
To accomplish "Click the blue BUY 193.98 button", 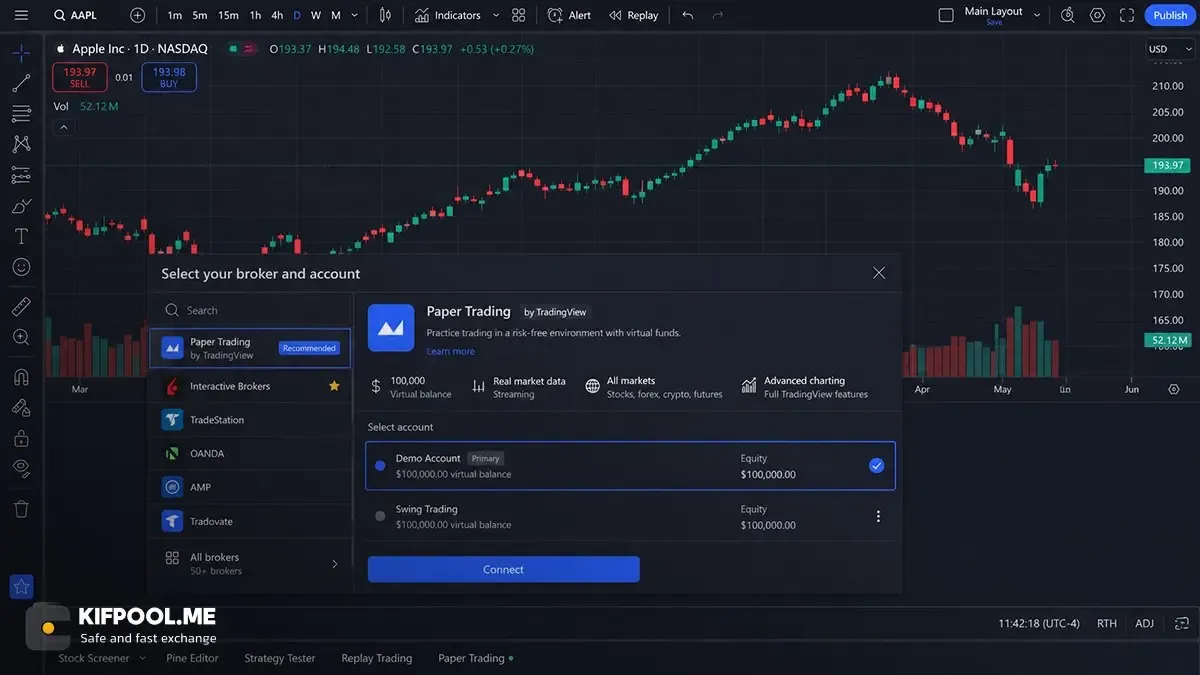I will (x=169, y=77).
